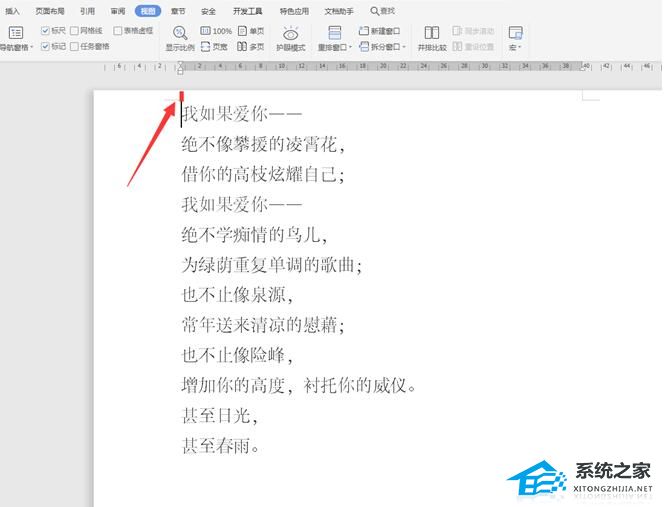Fit to 页宽 page width

[x=214, y=46]
